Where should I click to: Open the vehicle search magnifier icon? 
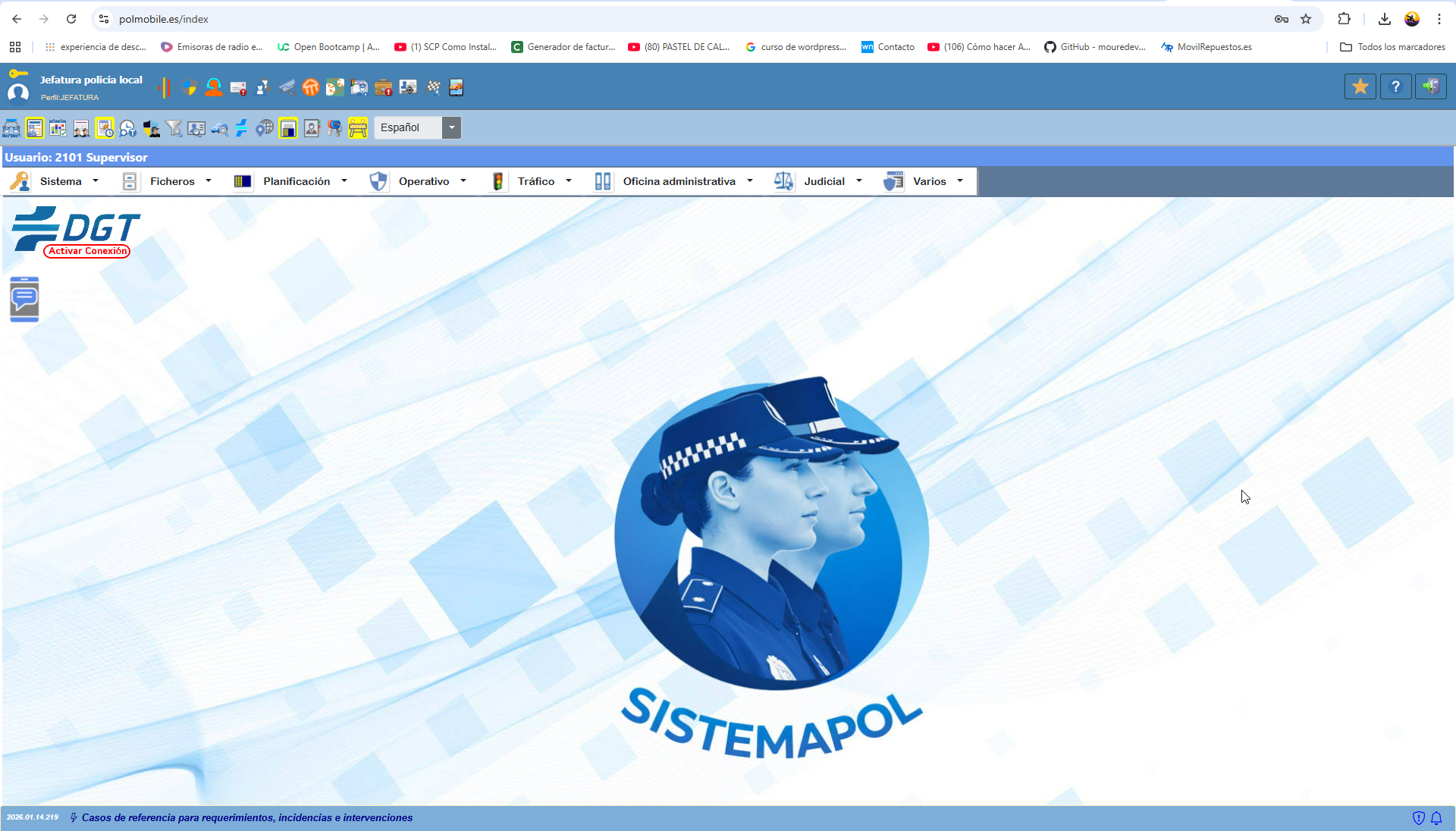[x=219, y=128]
